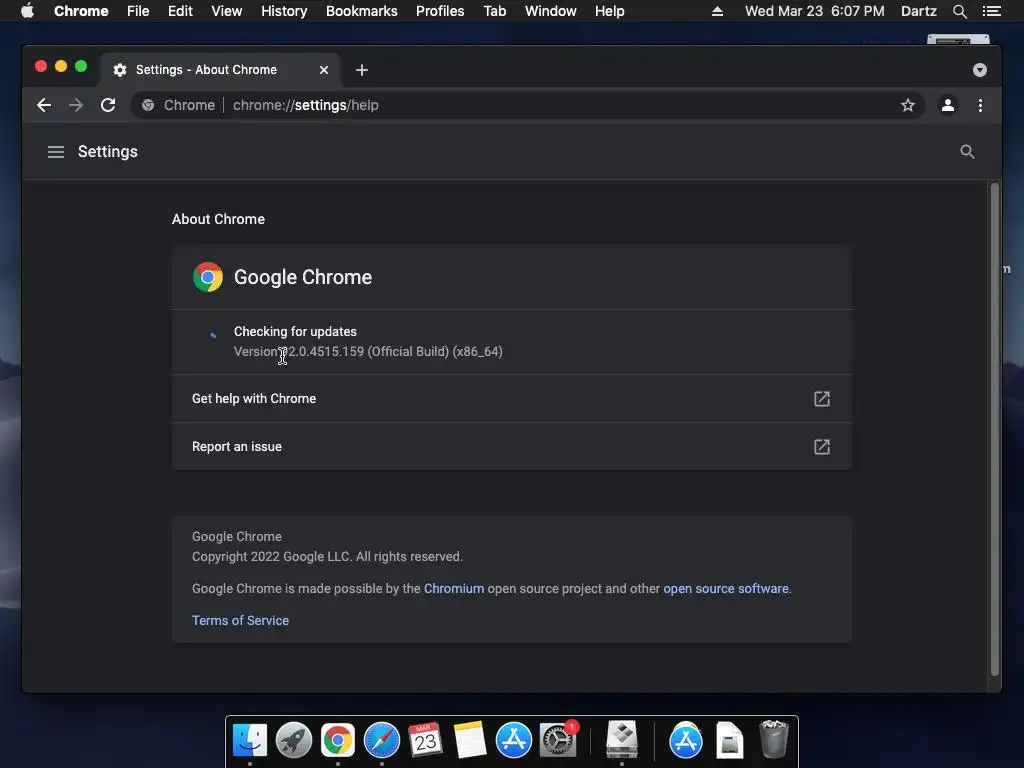Open the Help menu
The image size is (1024, 768).
609,11
